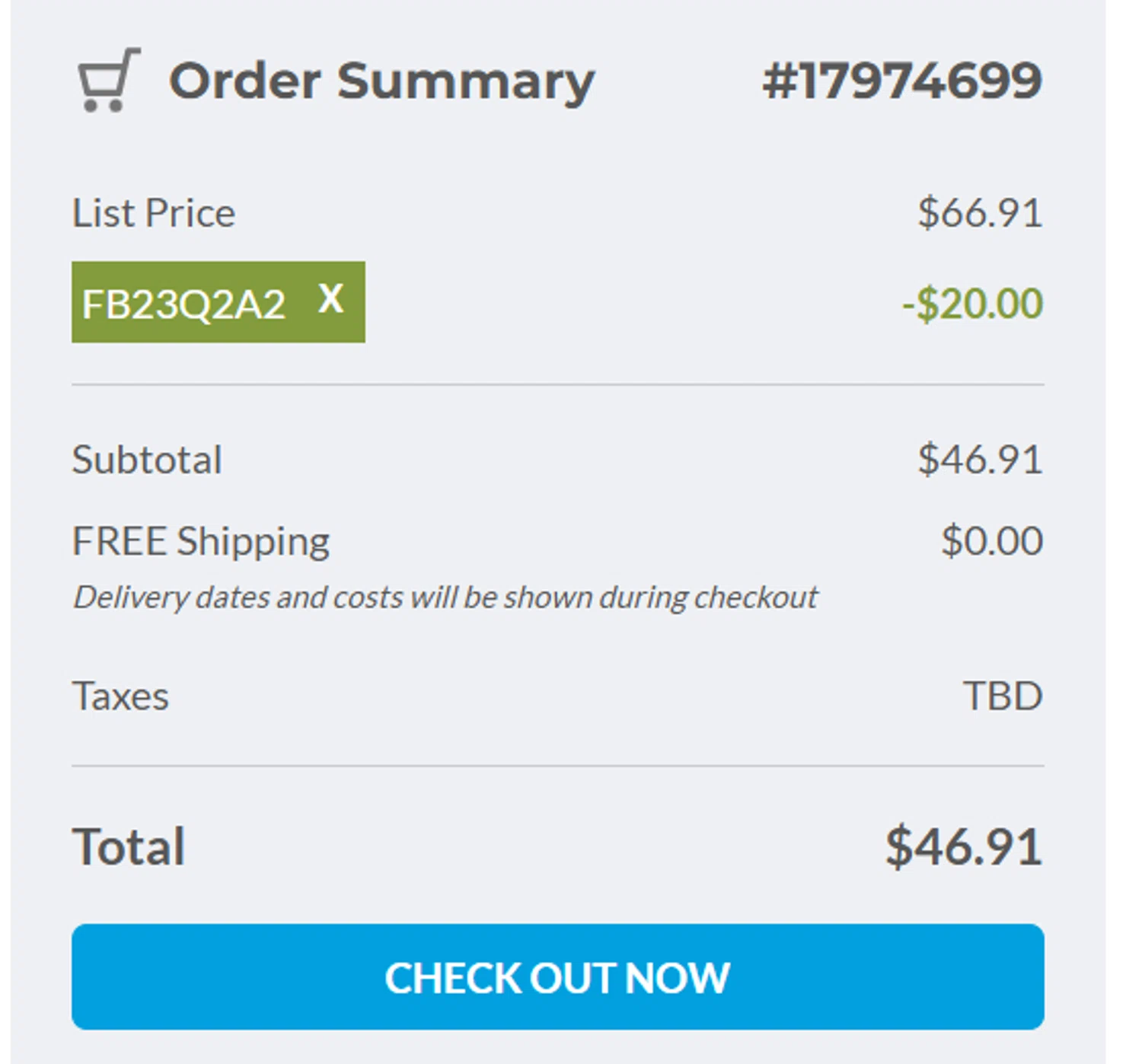Click the bold Total label

pyautogui.click(x=129, y=846)
